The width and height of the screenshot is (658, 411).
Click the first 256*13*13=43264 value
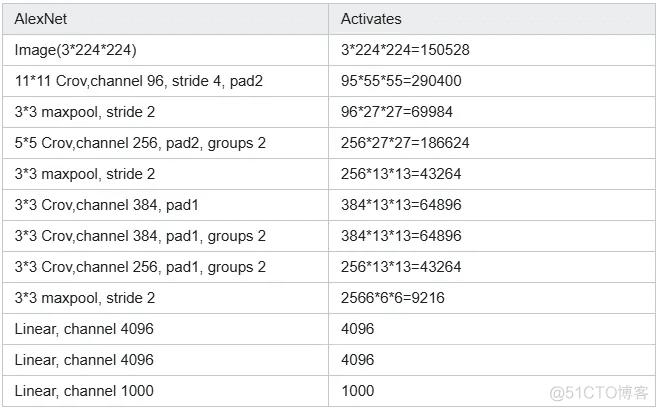[401, 174]
